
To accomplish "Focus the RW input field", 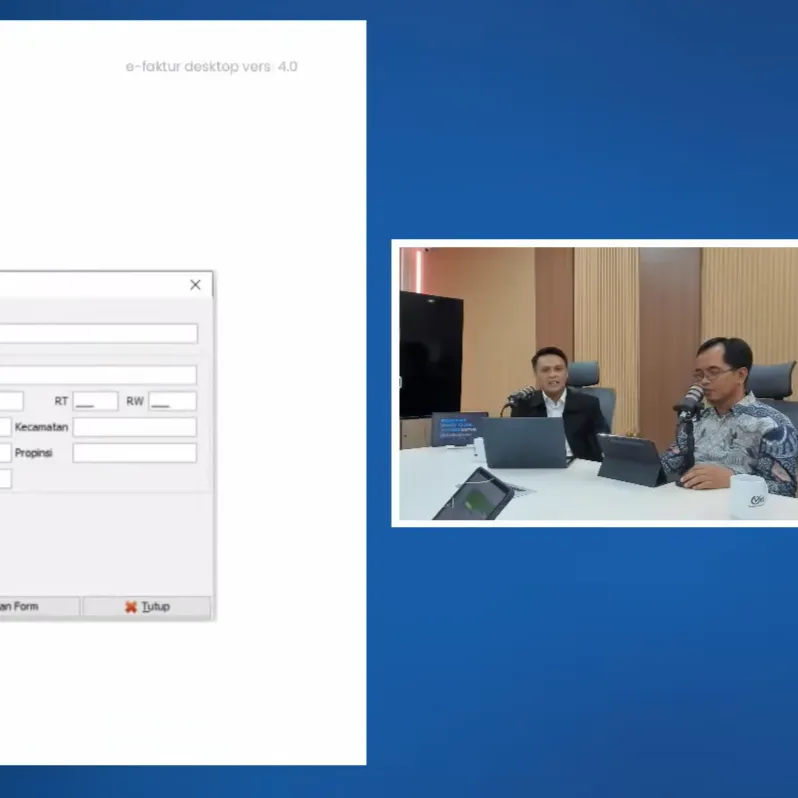I will 172,401.
